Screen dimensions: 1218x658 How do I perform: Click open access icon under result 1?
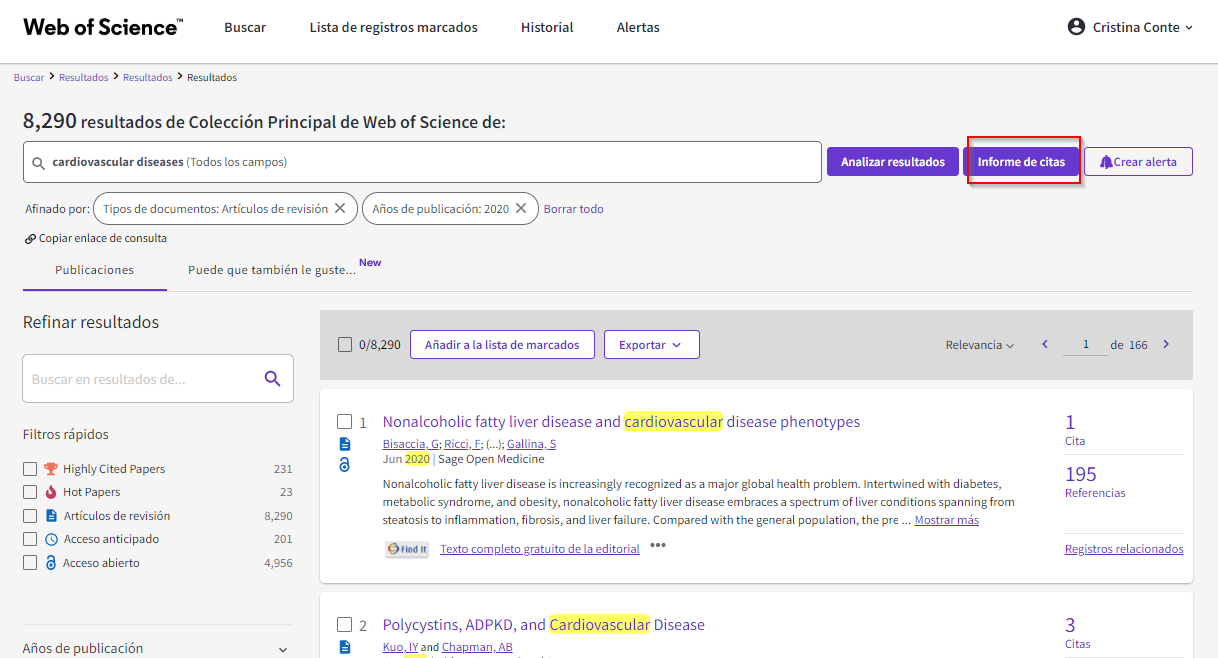345,465
